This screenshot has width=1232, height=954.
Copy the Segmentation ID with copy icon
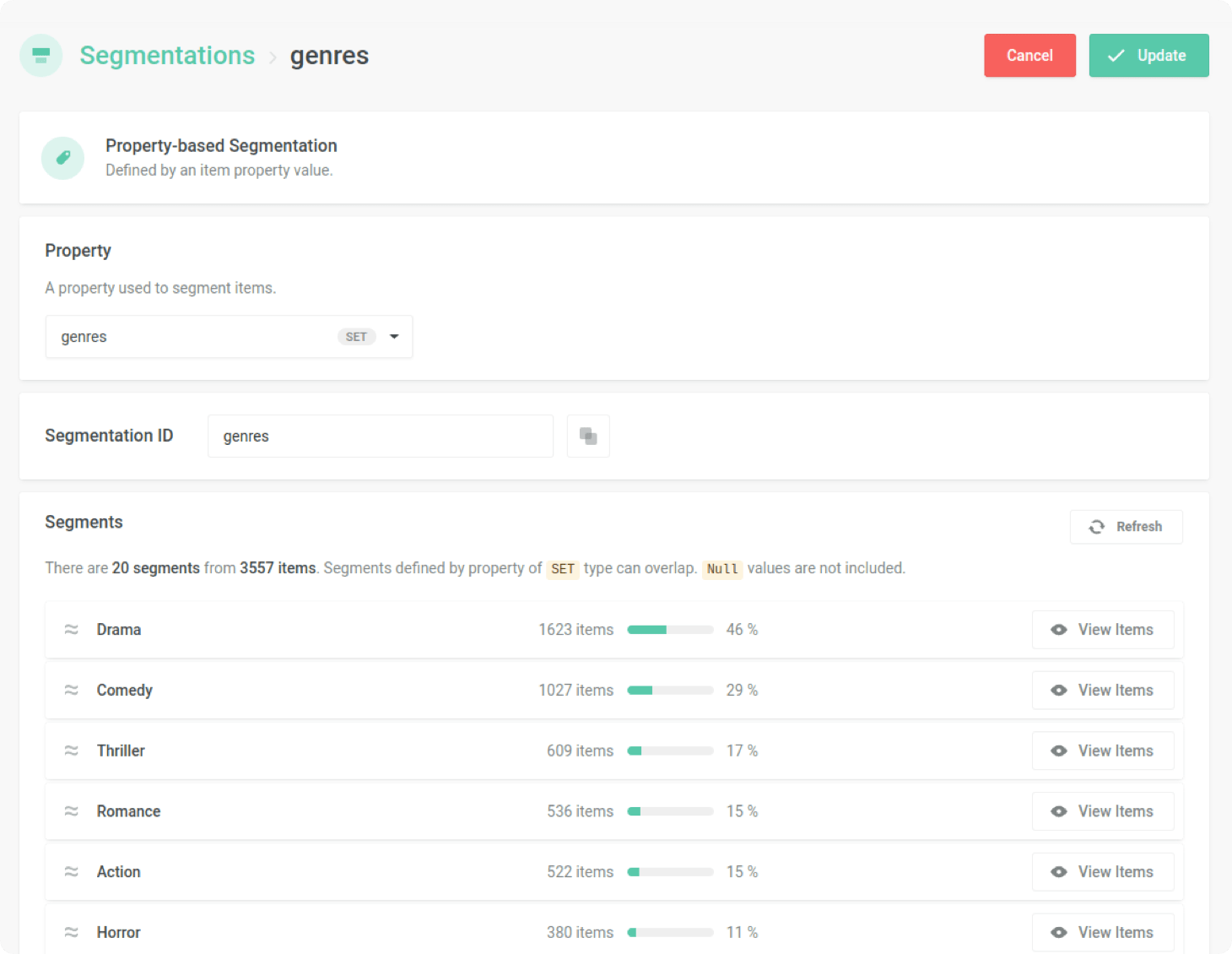pyautogui.click(x=588, y=436)
